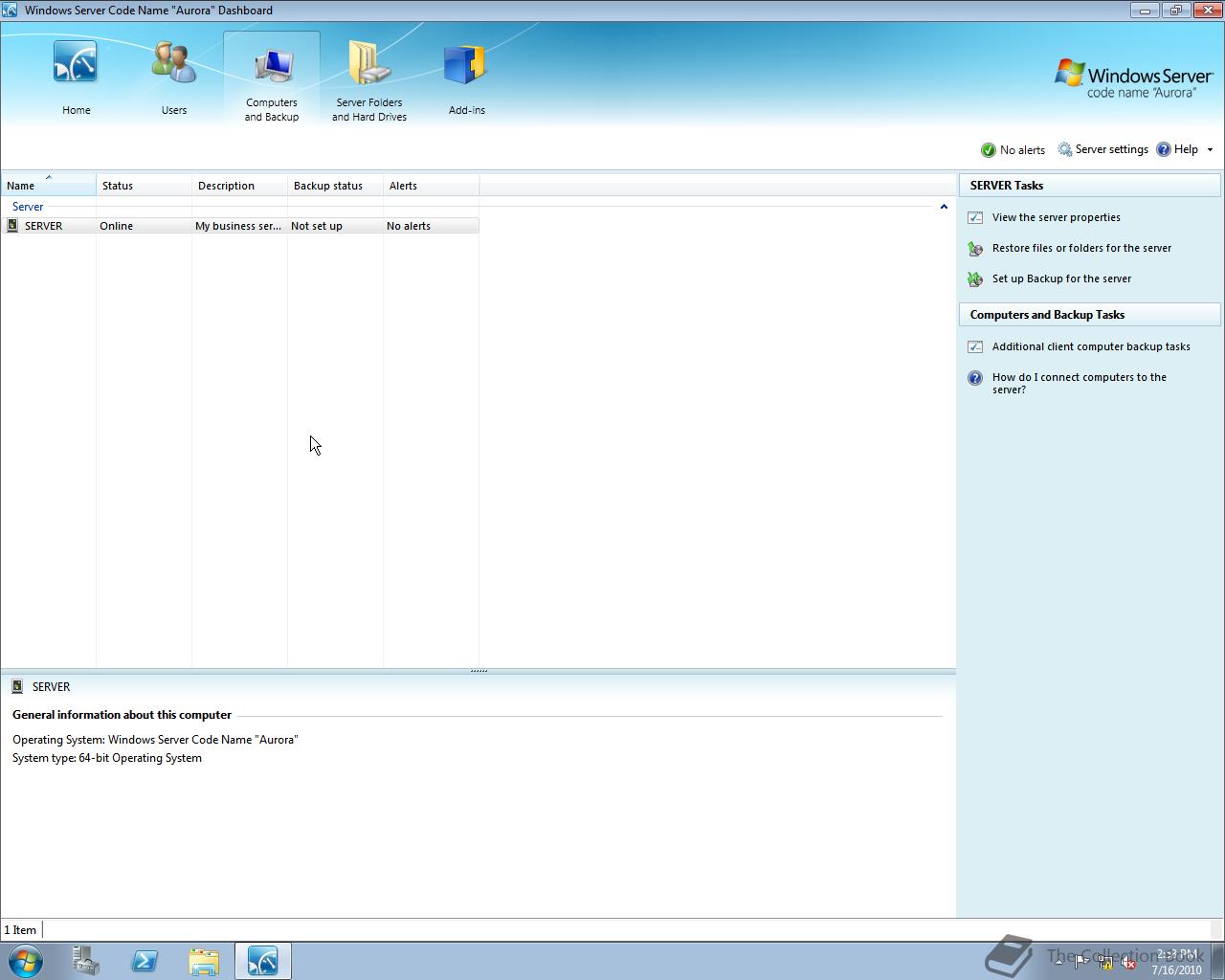Click the SERVER Tasks panel header
Image resolution: width=1225 pixels, height=980 pixels.
(x=1090, y=186)
